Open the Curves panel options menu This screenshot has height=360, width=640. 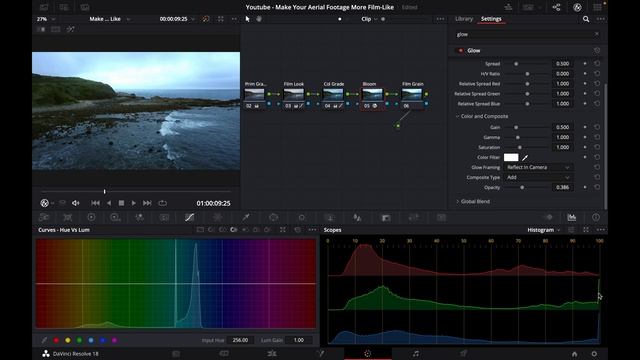[x=313, y=230]
